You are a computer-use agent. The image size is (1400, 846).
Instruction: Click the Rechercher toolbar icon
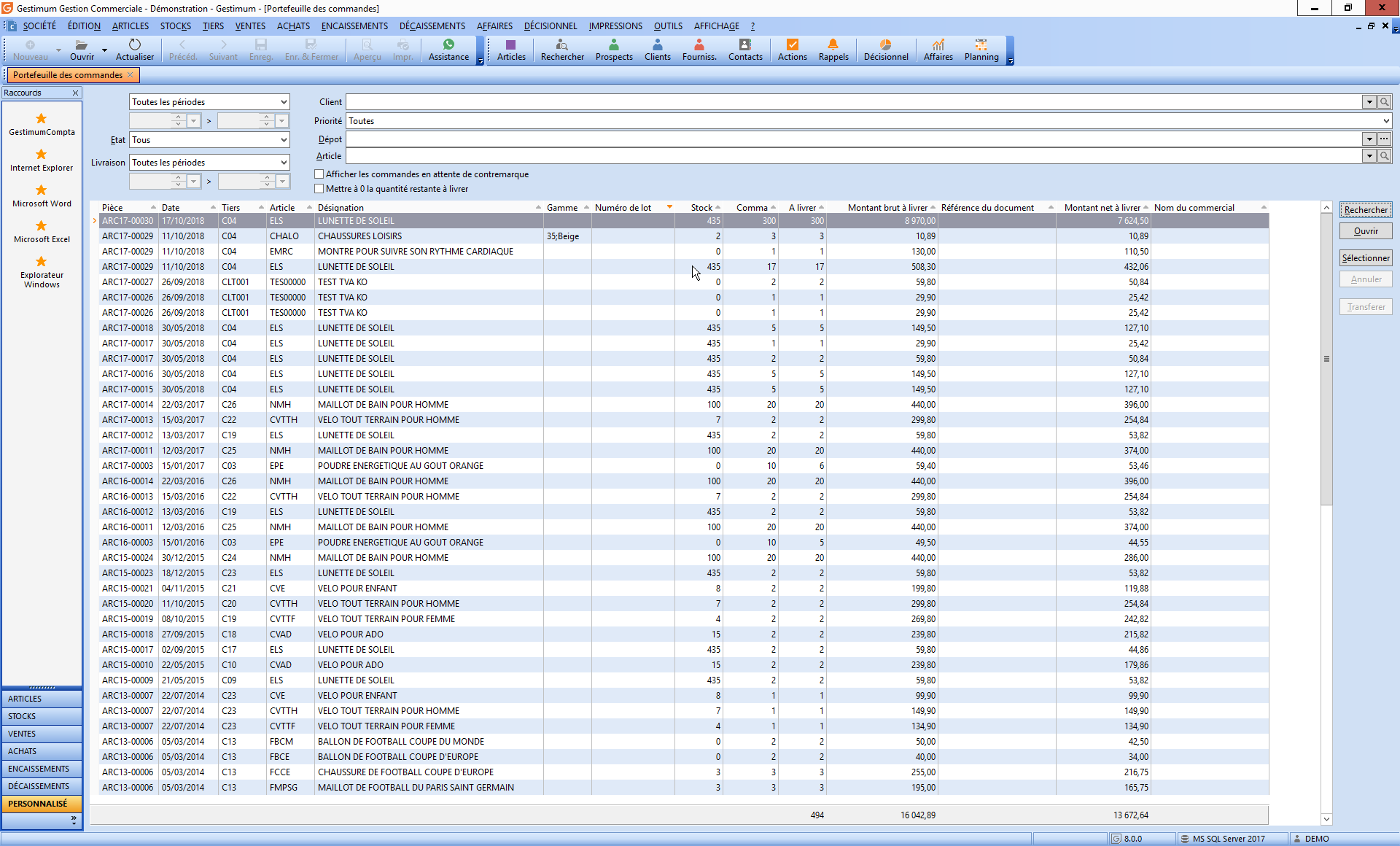pos(562,50)
